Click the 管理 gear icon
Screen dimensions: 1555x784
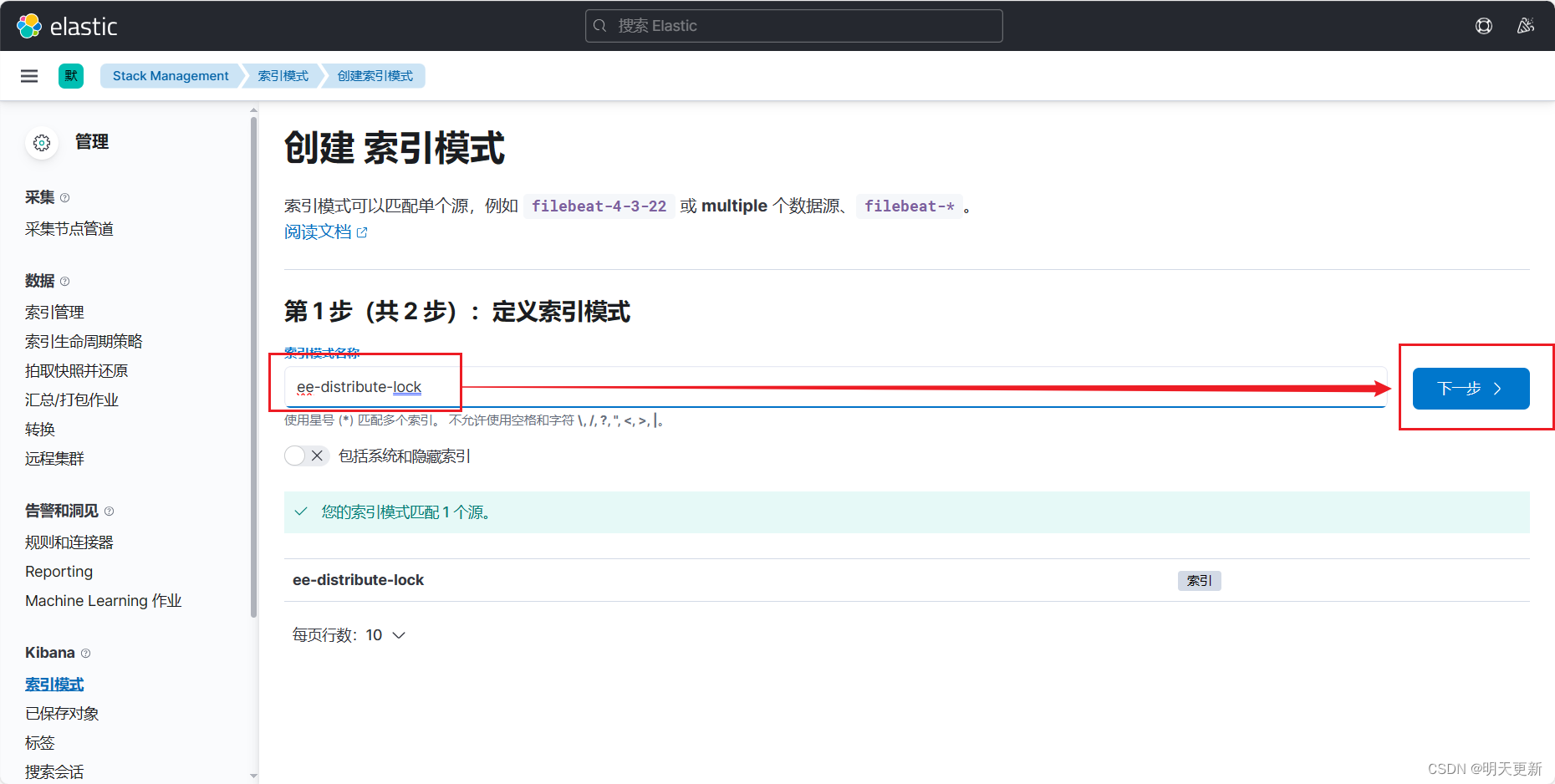coord(42,142)
